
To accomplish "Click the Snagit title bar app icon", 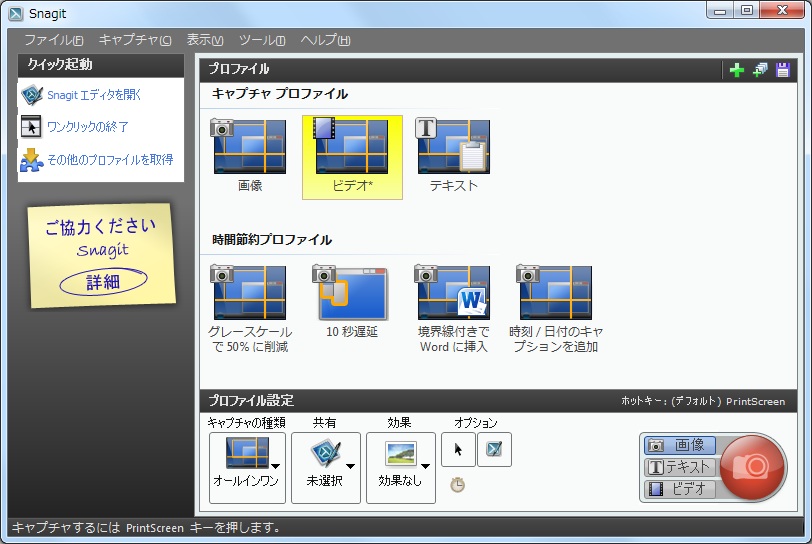I will click(16, 13).
